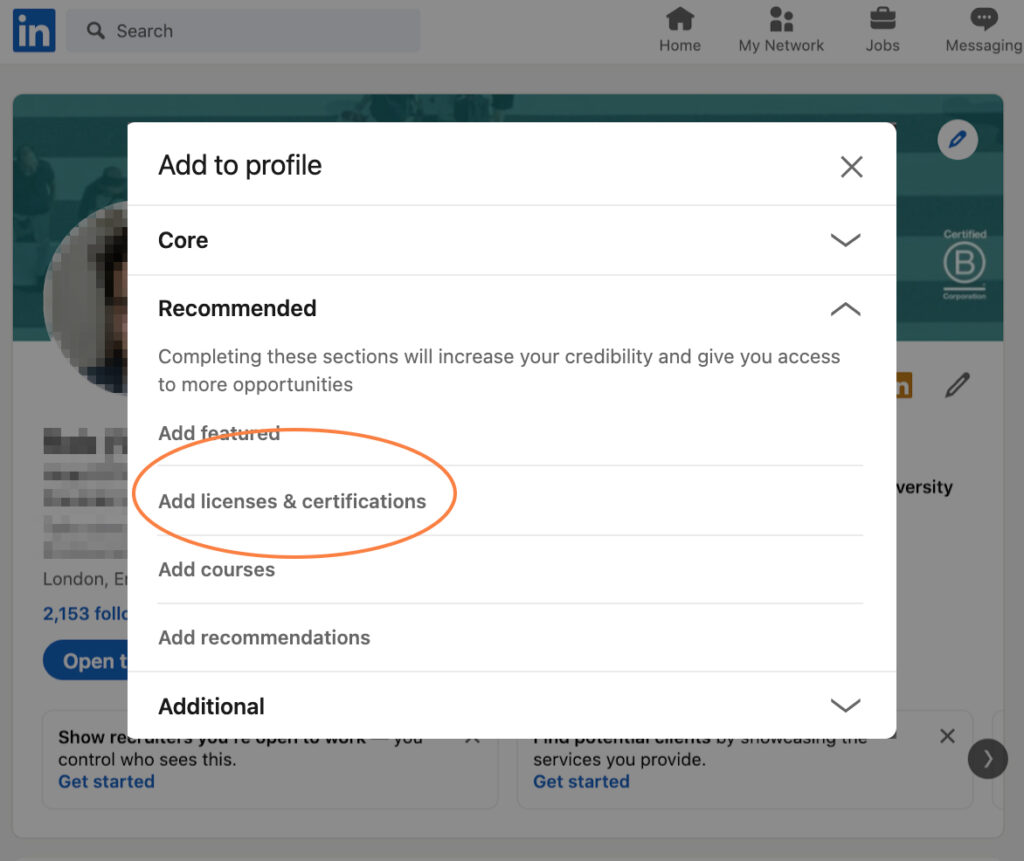Viewport: 1024px width, 861px height.
Task: Dismiss the services suggestion card
Action: click(x=947, y=736)
